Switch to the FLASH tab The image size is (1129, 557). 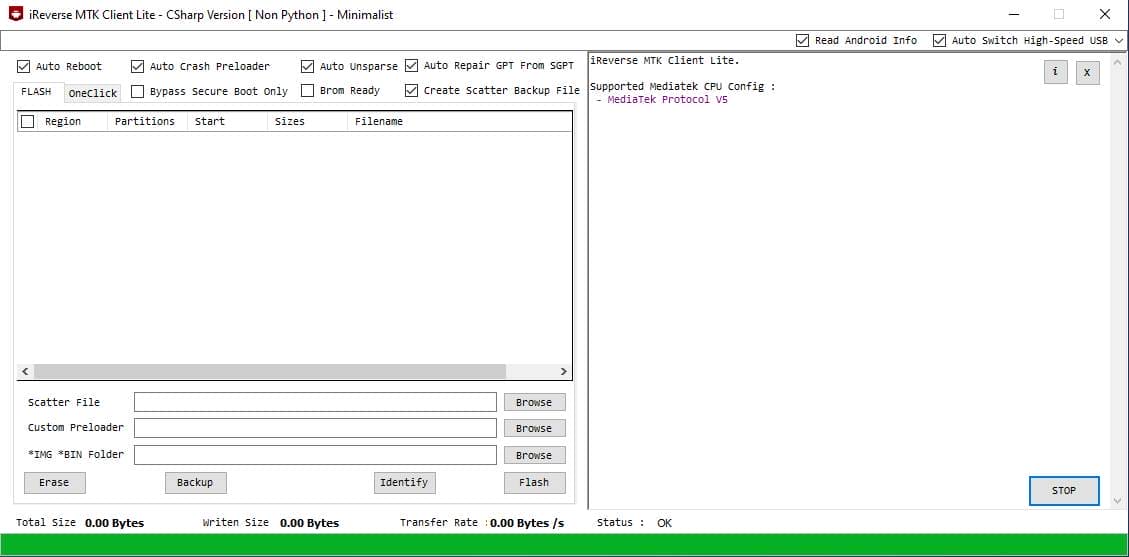coord(37,92)
